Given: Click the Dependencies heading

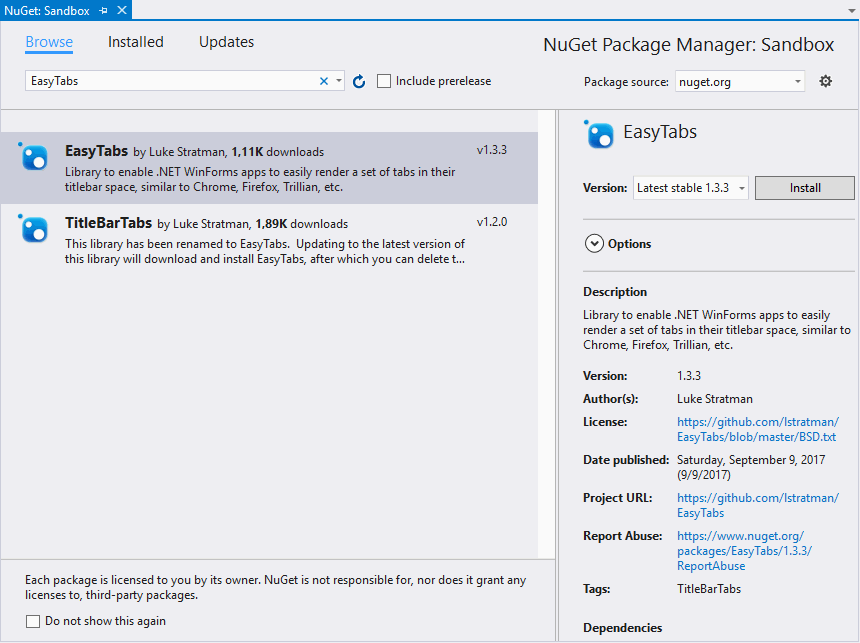Looking at the screenshot, I should pyautogui.click(x=623, y=628).
